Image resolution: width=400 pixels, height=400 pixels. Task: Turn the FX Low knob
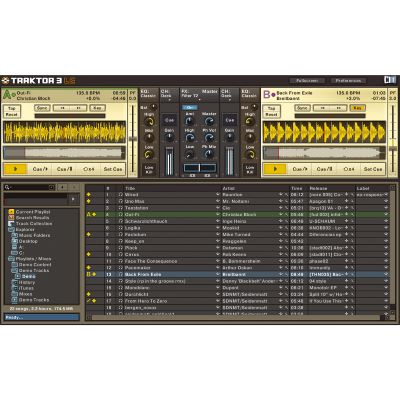189,154
